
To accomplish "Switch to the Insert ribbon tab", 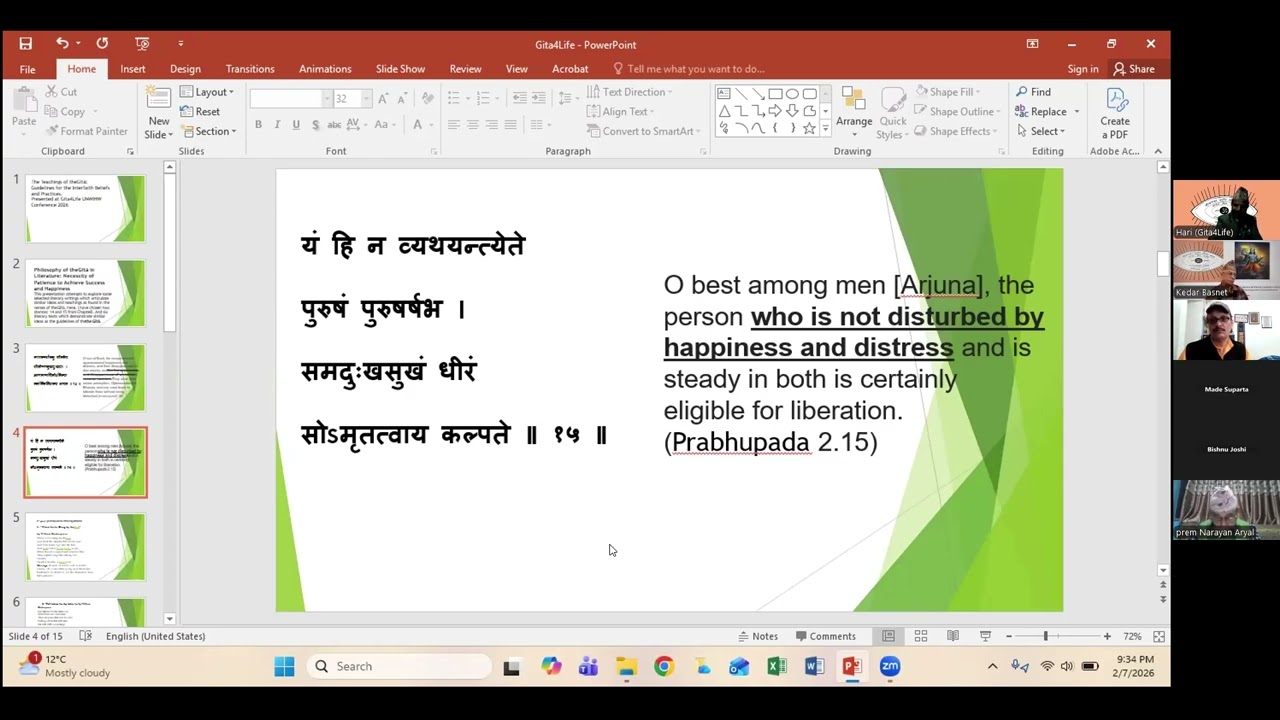I will click(x=133, y=69).
